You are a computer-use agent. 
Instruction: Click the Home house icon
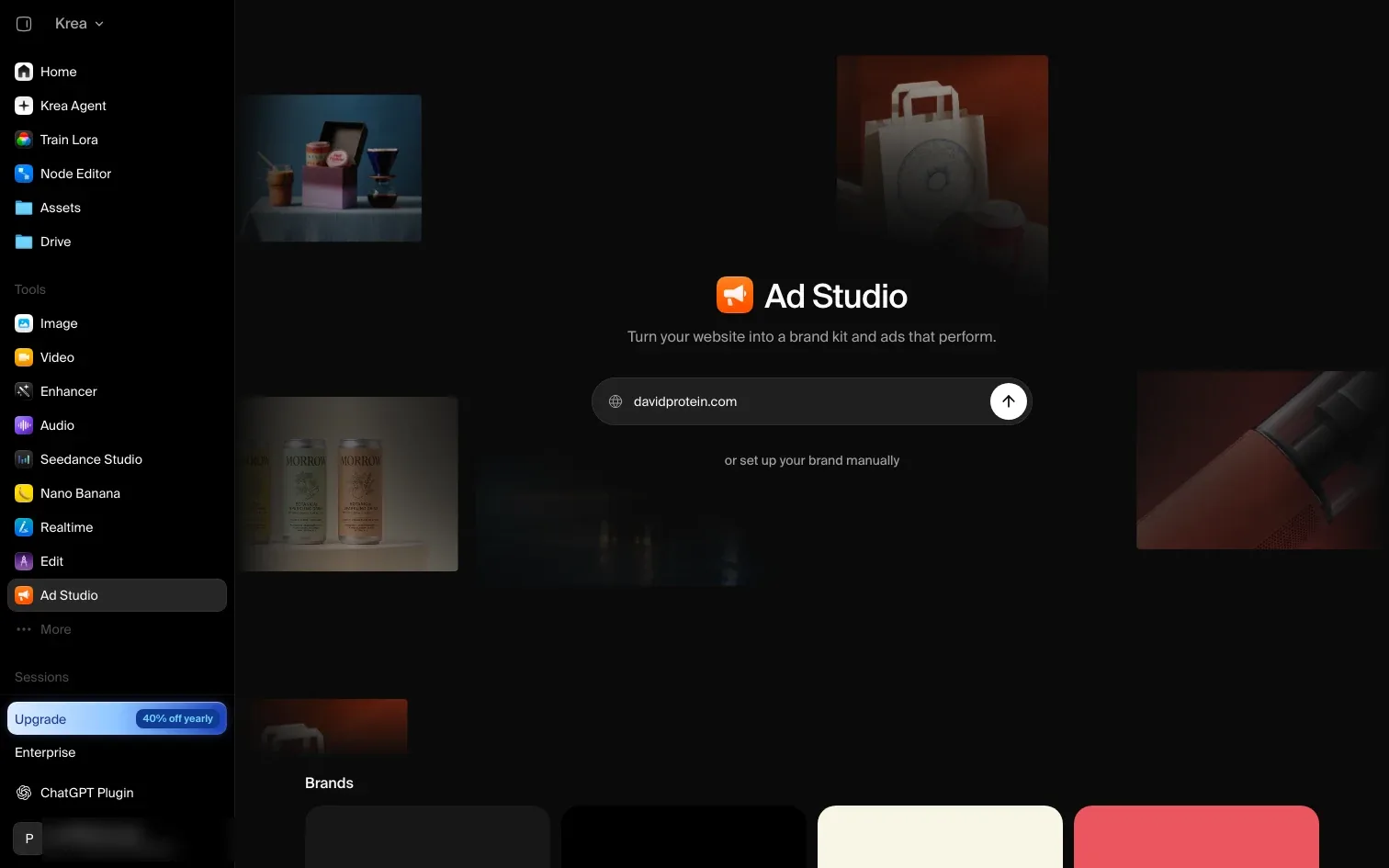click(x=24, y=72)
